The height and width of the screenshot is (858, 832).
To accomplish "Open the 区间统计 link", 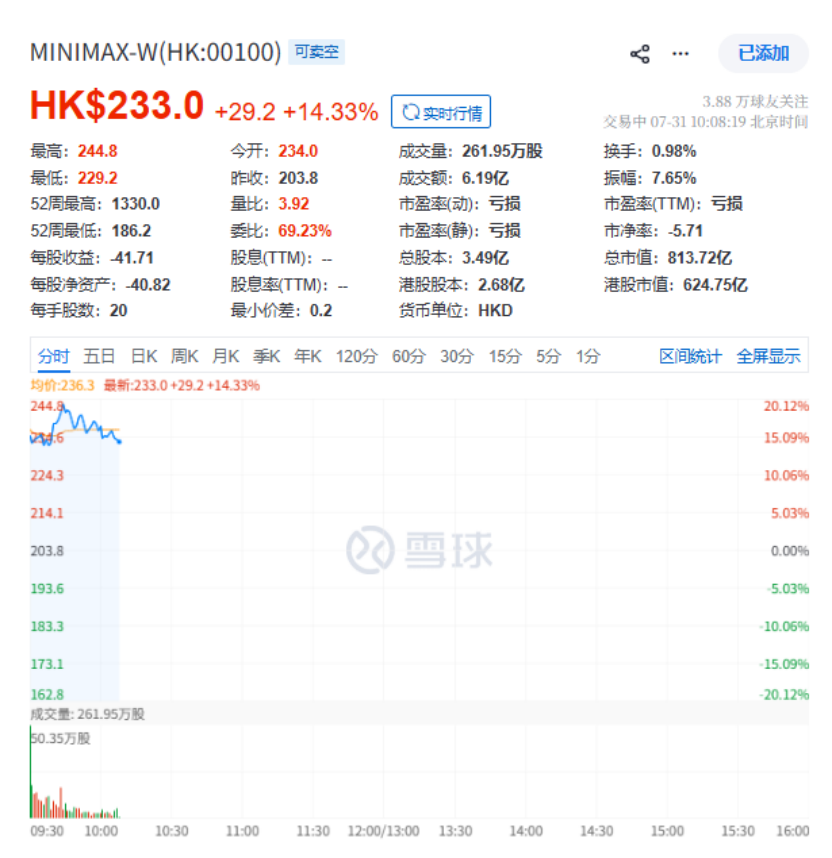I will 690,356.
